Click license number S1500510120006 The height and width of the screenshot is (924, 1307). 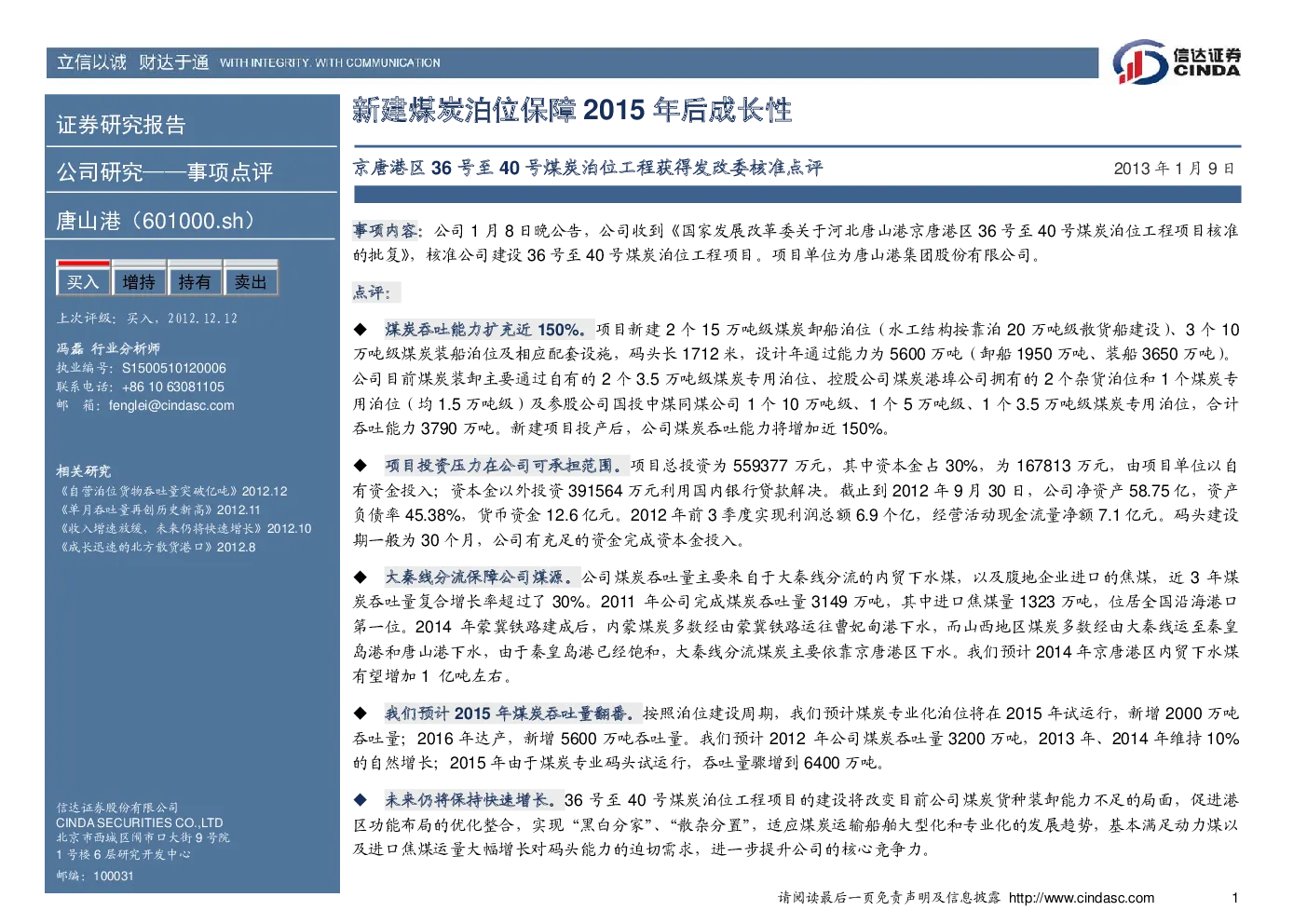coord(174,368)
